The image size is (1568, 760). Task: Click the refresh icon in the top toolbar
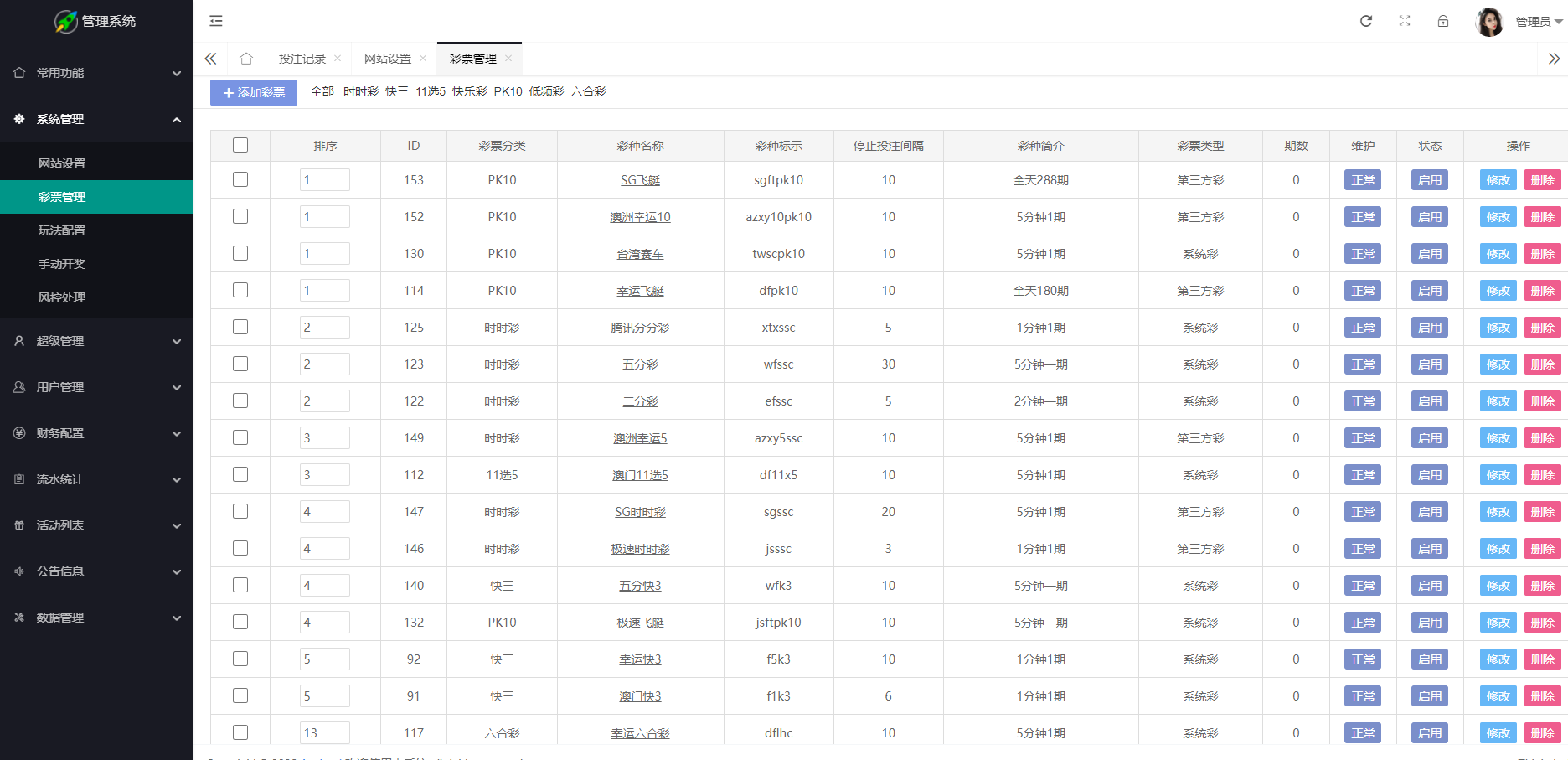pyautogui.click(x=1365, y=21)
